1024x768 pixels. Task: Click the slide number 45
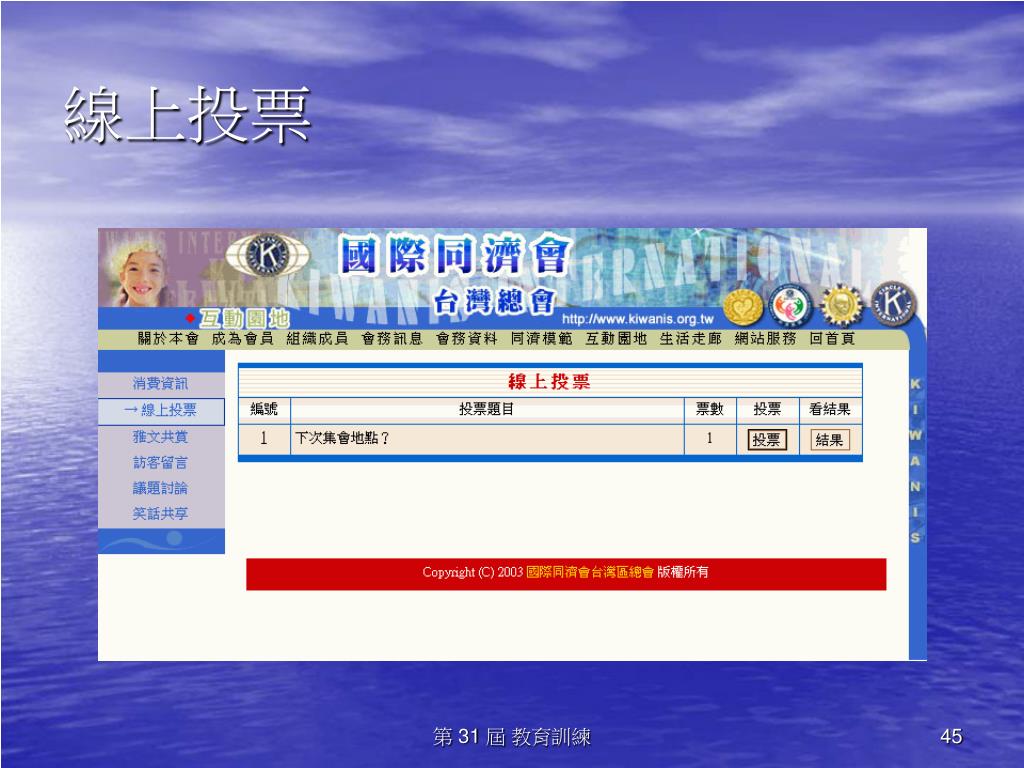[x=951, y=736]
